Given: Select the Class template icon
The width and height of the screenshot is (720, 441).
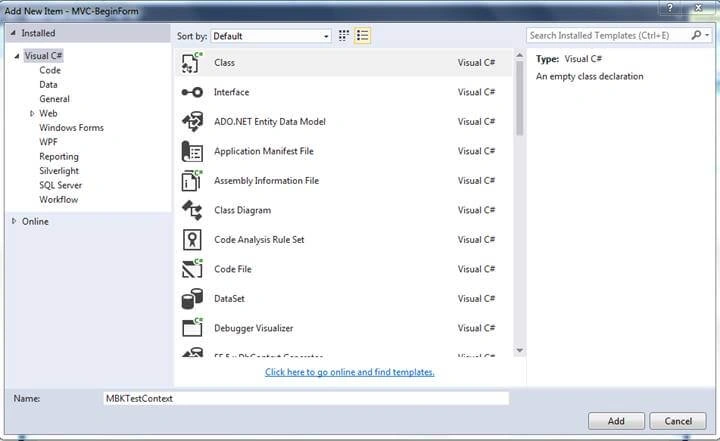Looking at the screenshot, I should click(192, 62).
